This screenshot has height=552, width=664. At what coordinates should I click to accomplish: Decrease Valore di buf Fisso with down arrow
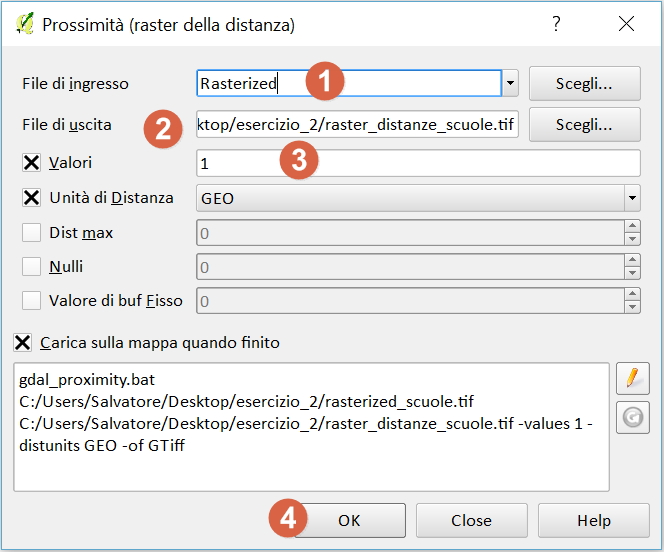pos(632,307)
